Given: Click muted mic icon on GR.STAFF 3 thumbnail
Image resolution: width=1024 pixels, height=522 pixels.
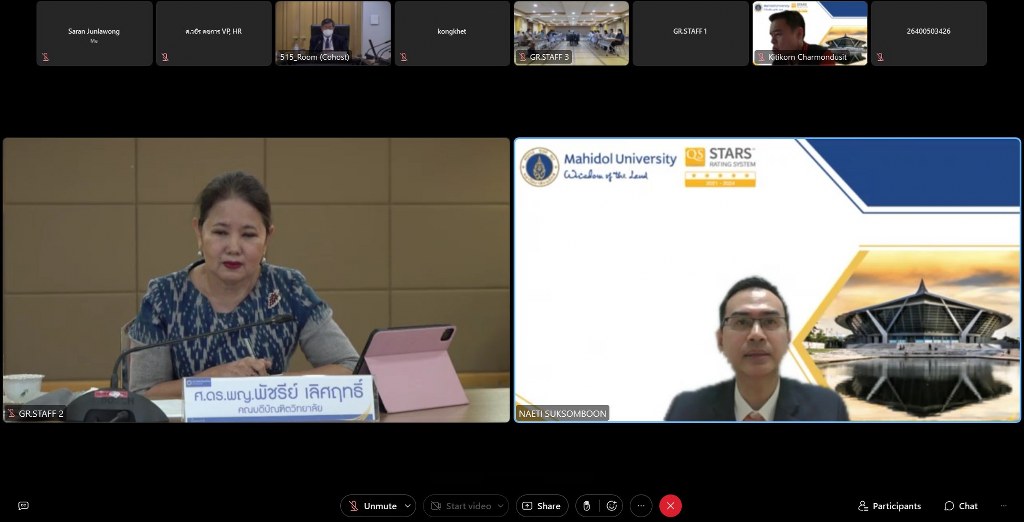Looking at the screenshot, I should 522,58.
